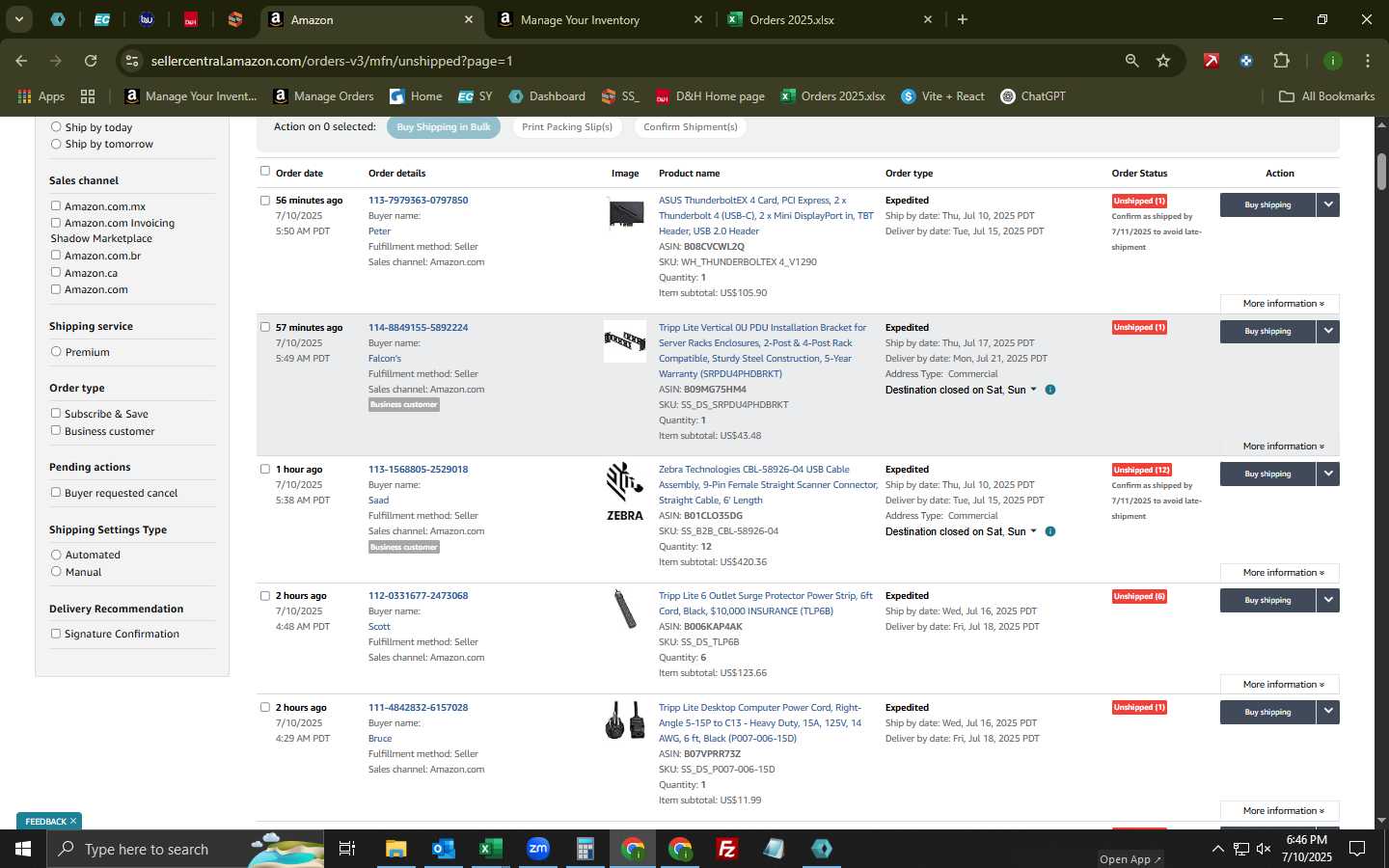1389x868 pixels.
Task: Open ChatGPT bookmark
Action: tap(1033, 96)
